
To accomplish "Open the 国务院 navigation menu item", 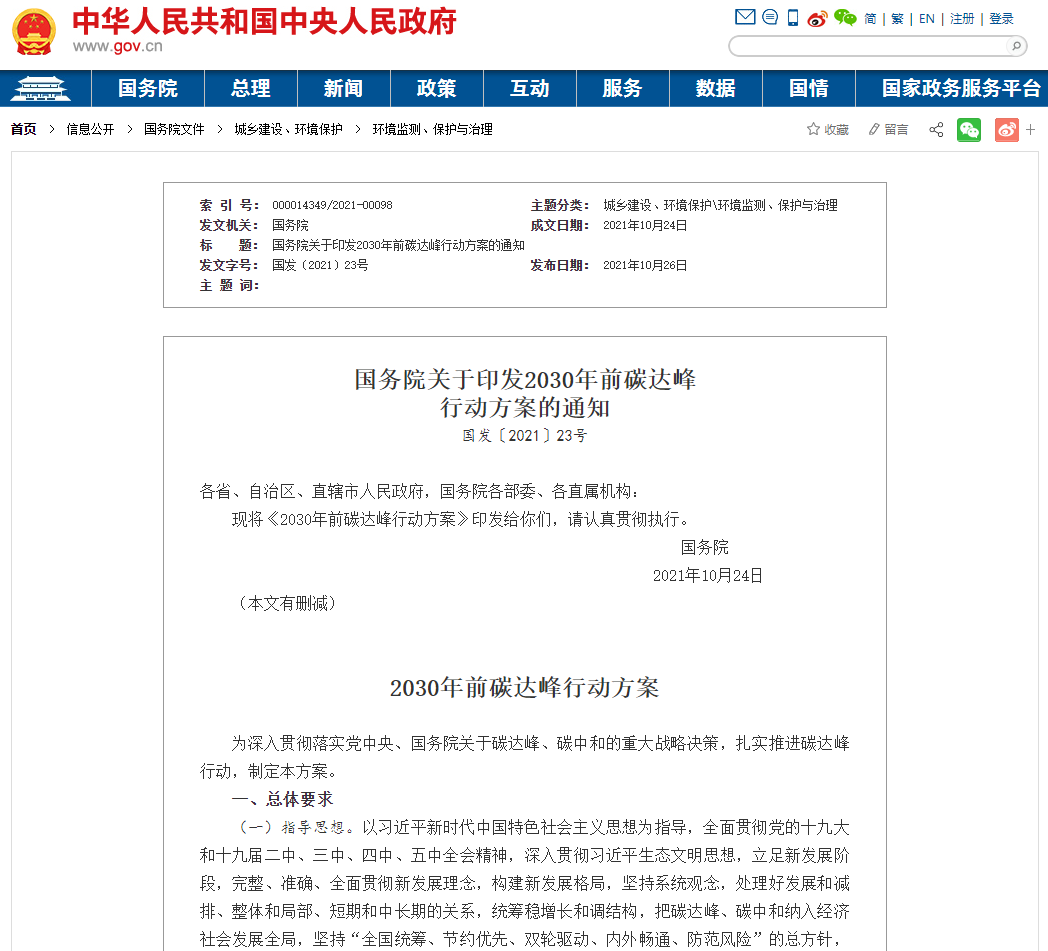I will [147, 89].
